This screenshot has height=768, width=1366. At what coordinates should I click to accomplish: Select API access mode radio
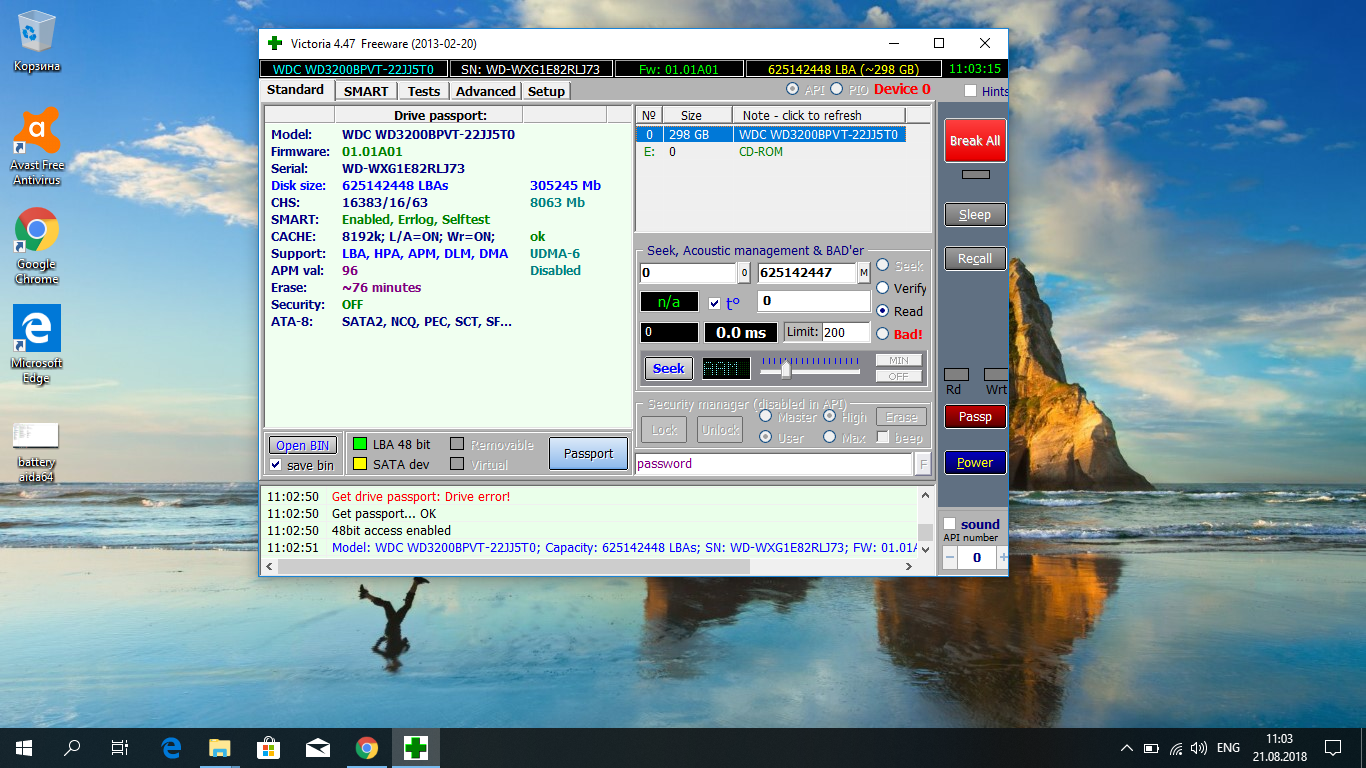tap(793, 90)
